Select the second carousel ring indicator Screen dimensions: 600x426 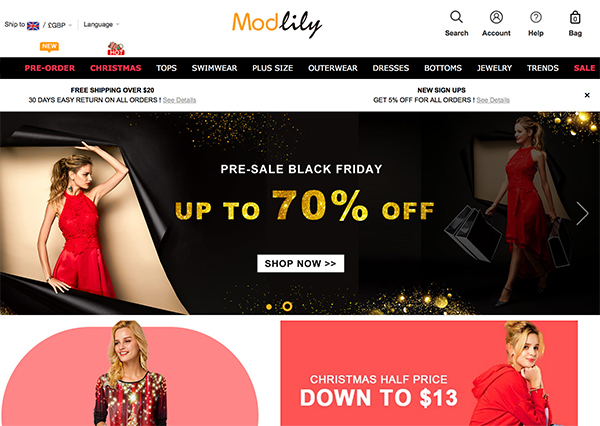tap(287, 306)
